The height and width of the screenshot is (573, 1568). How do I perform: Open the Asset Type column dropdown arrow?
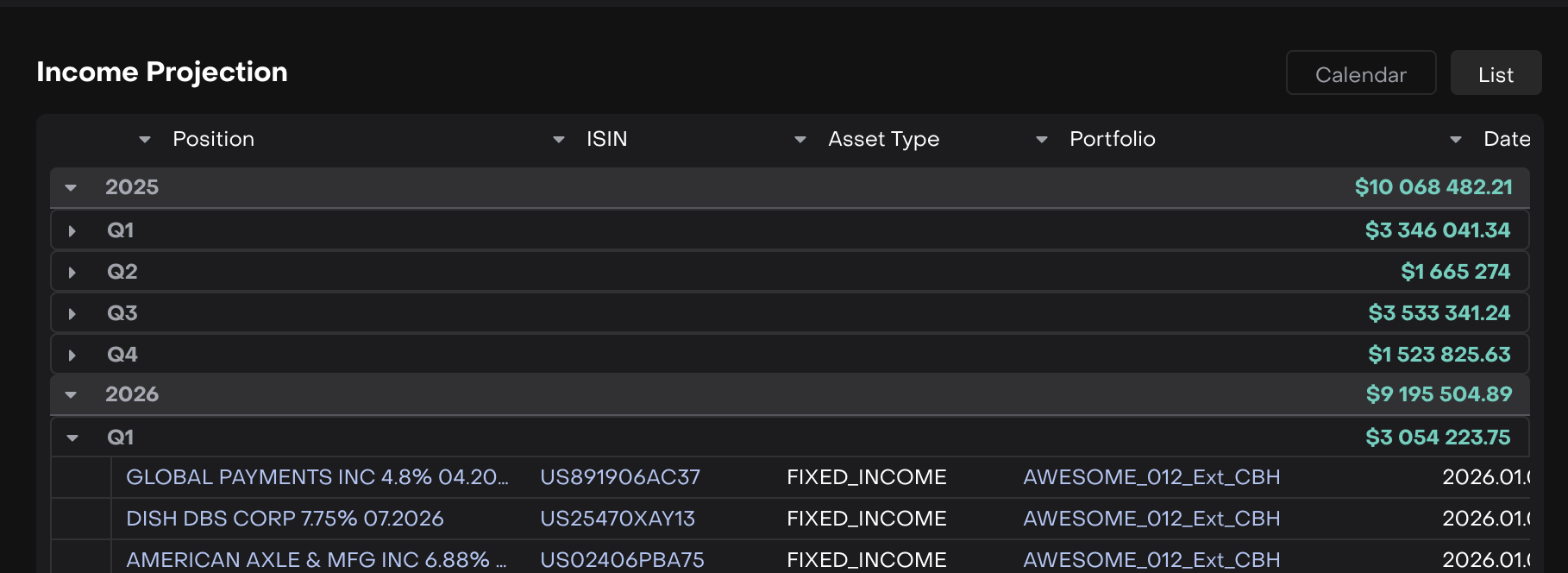point(800,140)
